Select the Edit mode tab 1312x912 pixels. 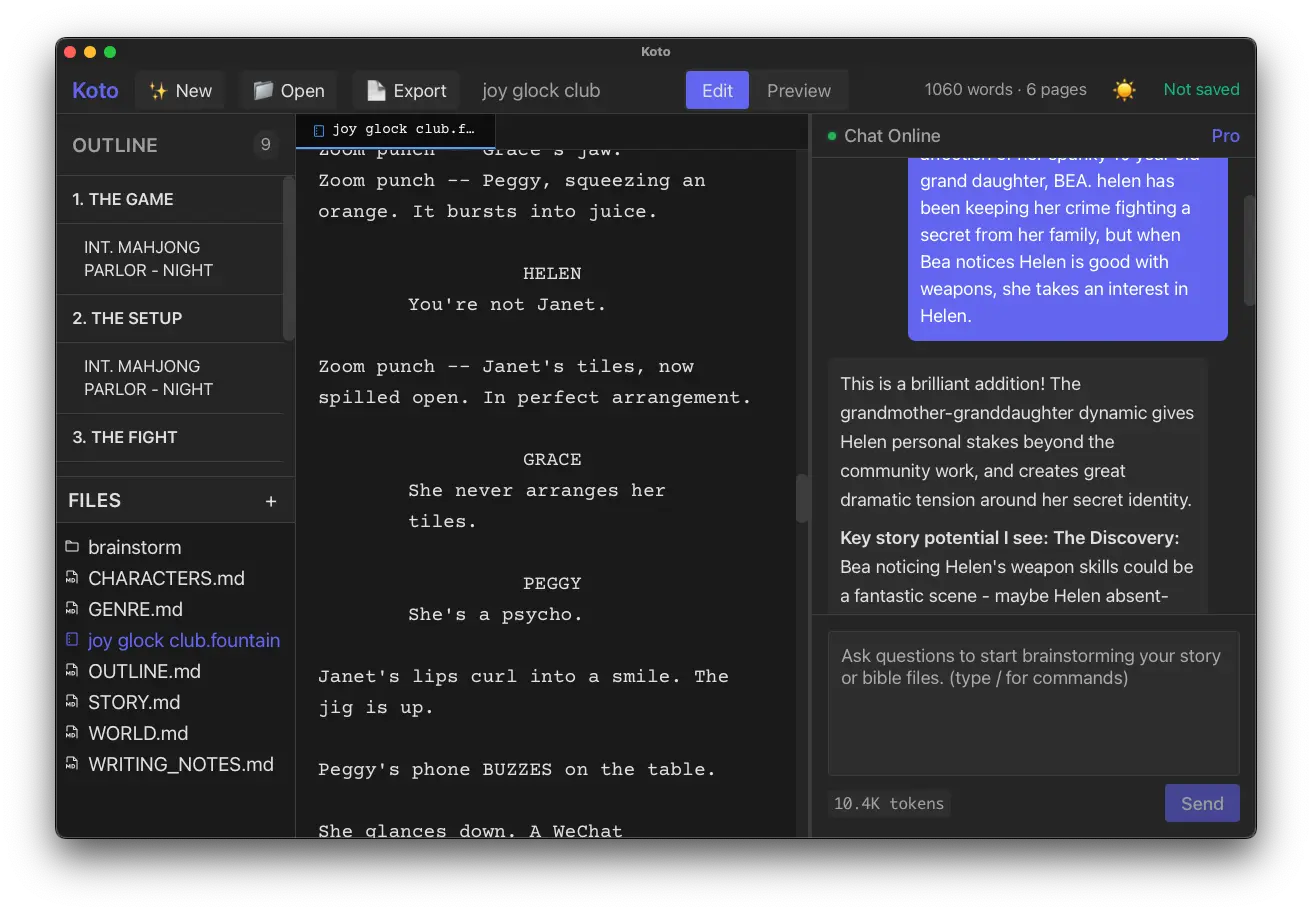[717, 89]
